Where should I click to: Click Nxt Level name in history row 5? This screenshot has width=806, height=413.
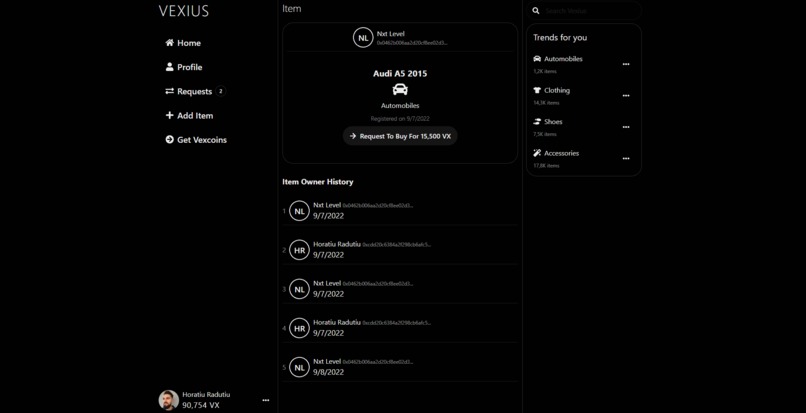pos(327,361)
